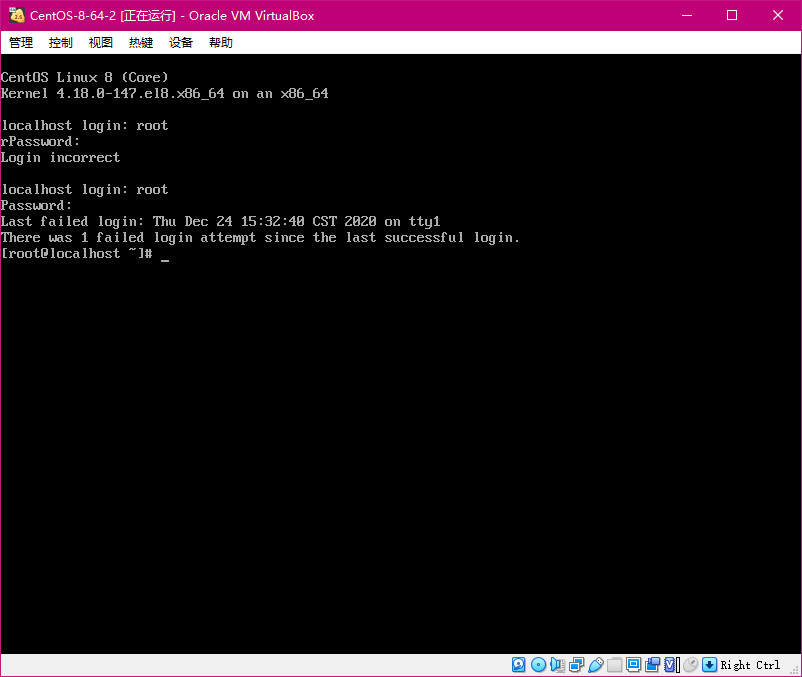Open the 视图 view menu
802x677 pixels.
tap(100, 42)
